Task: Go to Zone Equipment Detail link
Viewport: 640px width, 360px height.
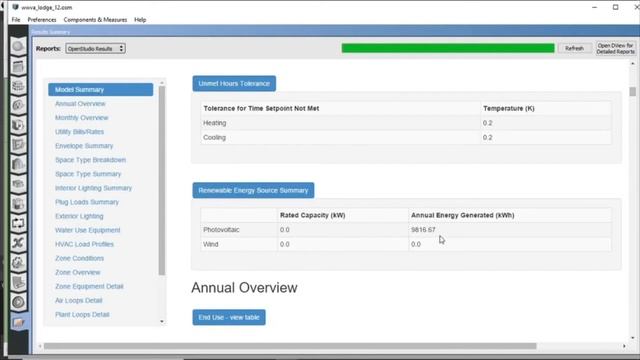Action: [89, 287]
